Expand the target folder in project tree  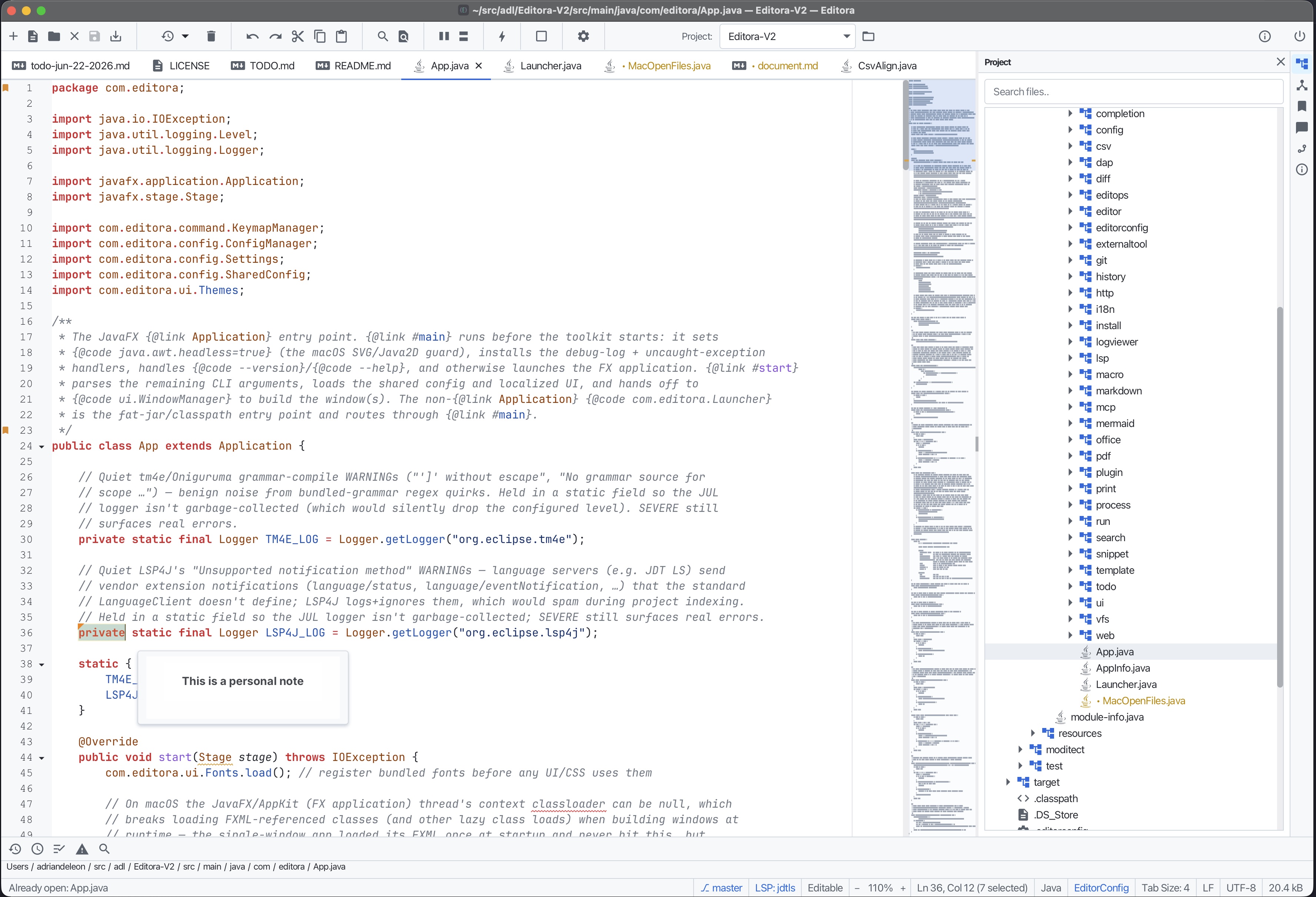(1008, 782)
